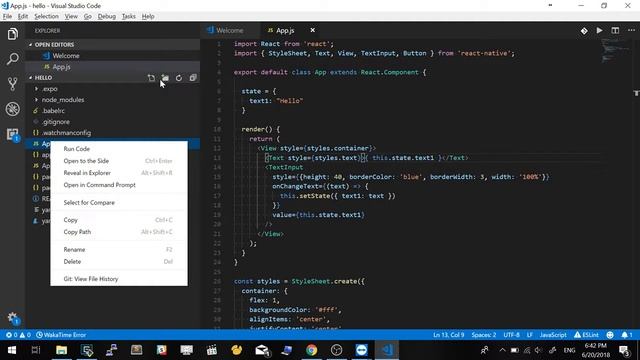Click the git diamond icon in editor toolbar
640x360 pixels.
tap(584, 31)
